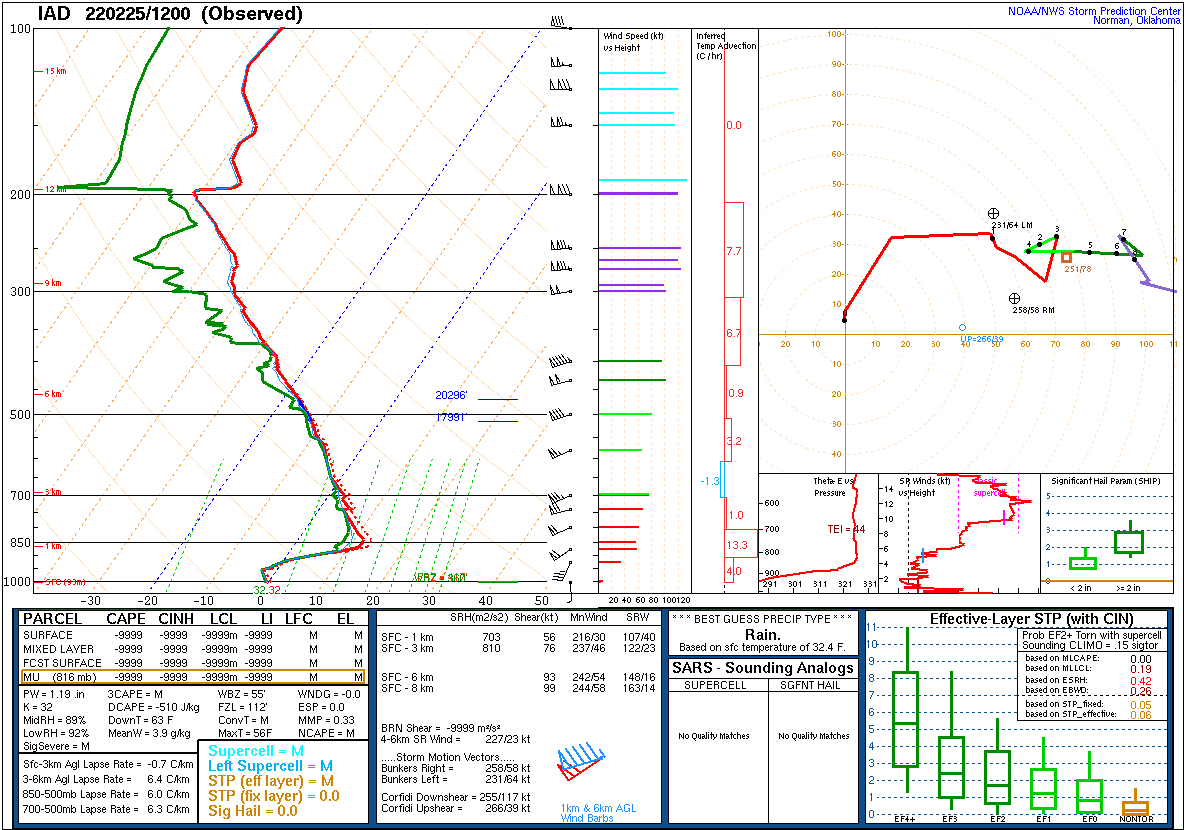The width and height of the screenshot is (1186, 830).
Task: Click the 'Sig Hail = 0.0' text
Action: tap(253, 811)
